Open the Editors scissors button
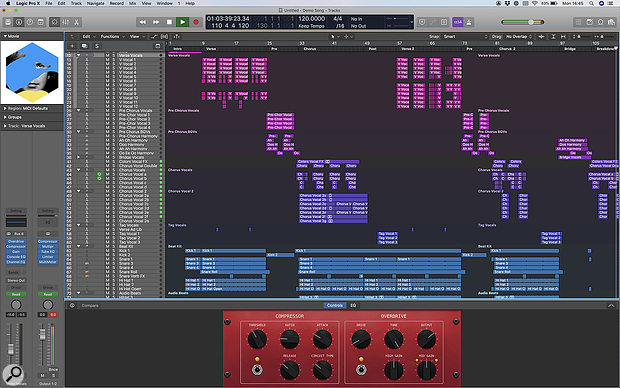Viewport: 620px width, 388px height. point(77,22)
